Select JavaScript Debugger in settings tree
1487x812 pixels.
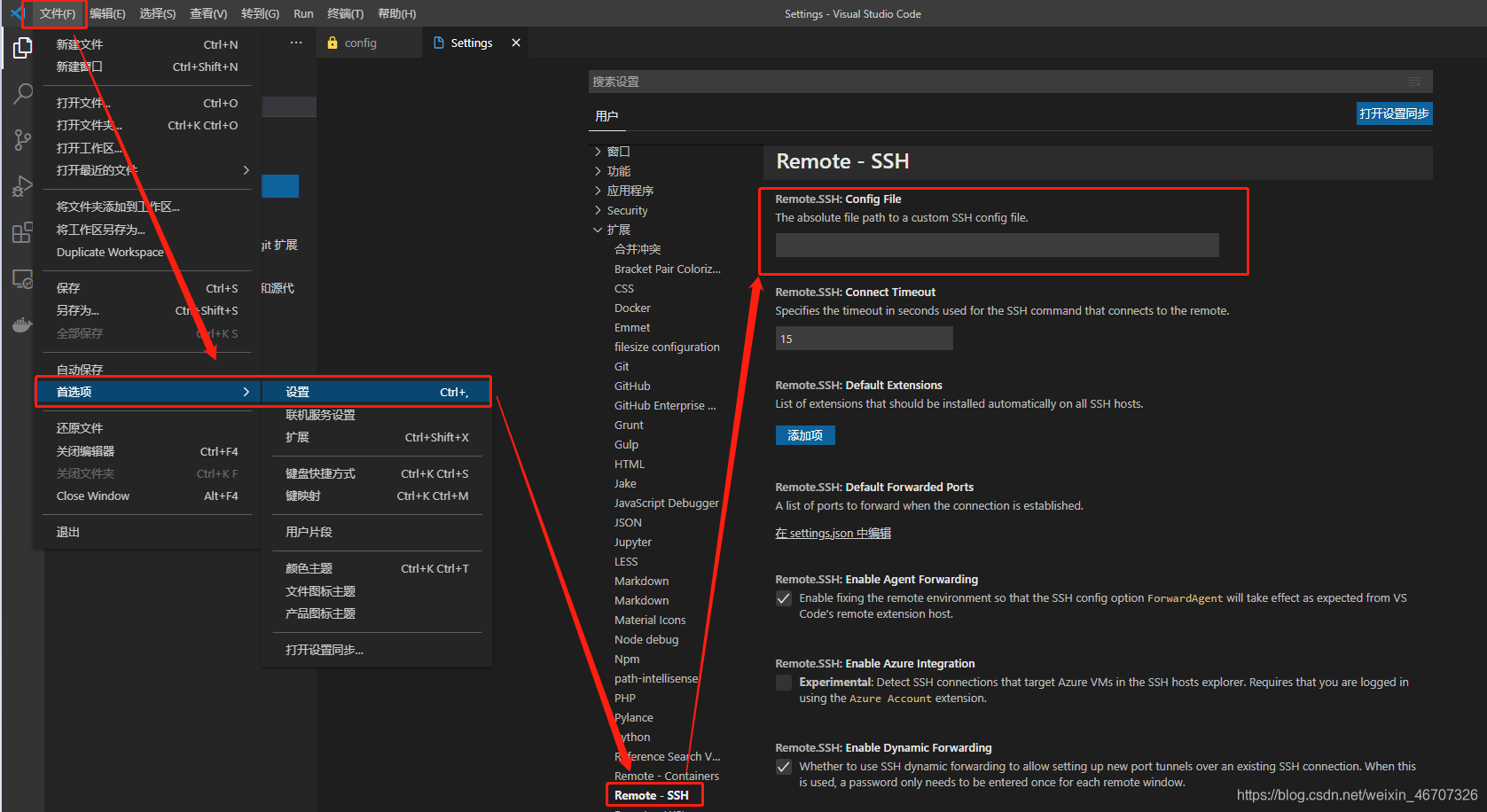[x=666, y=503]
